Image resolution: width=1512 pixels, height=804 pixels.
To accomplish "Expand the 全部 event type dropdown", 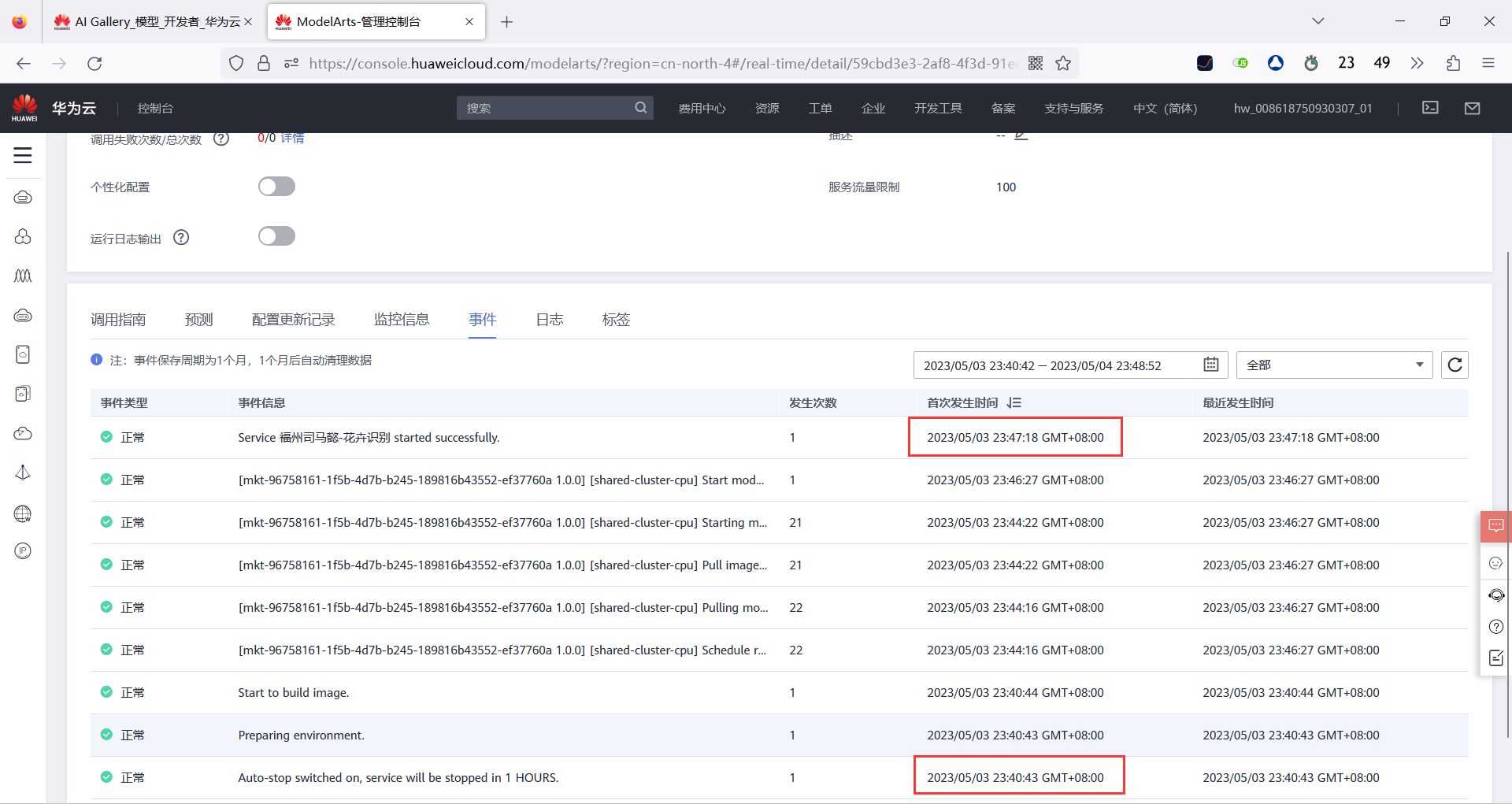I will 1334,365.
